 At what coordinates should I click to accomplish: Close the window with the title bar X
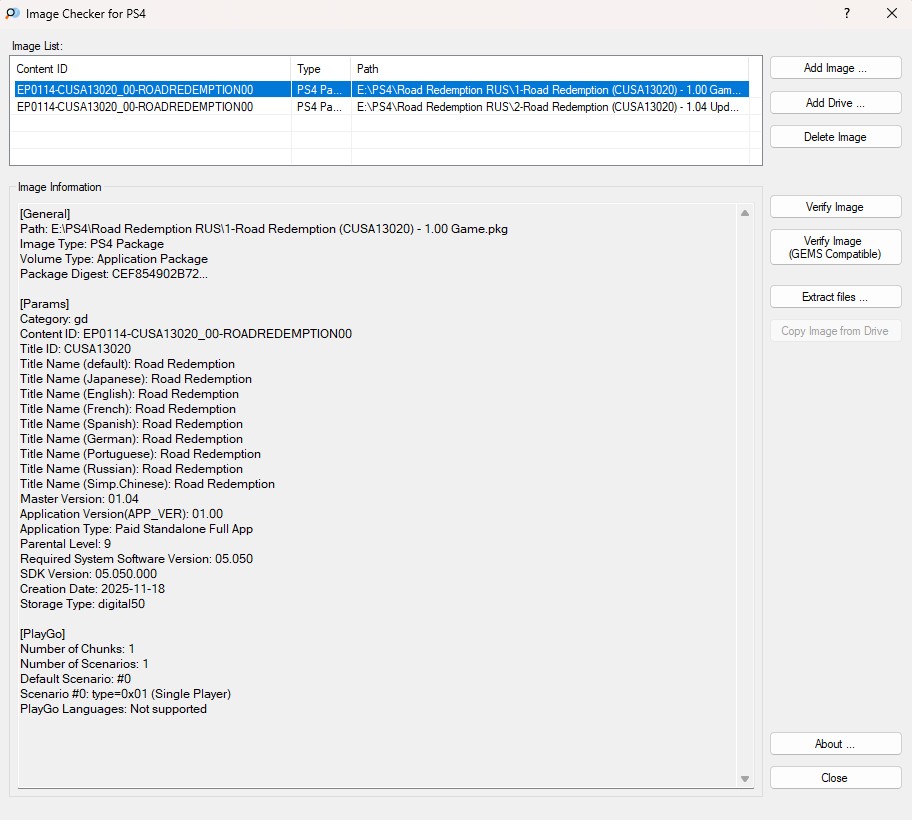tap(892, 14)
